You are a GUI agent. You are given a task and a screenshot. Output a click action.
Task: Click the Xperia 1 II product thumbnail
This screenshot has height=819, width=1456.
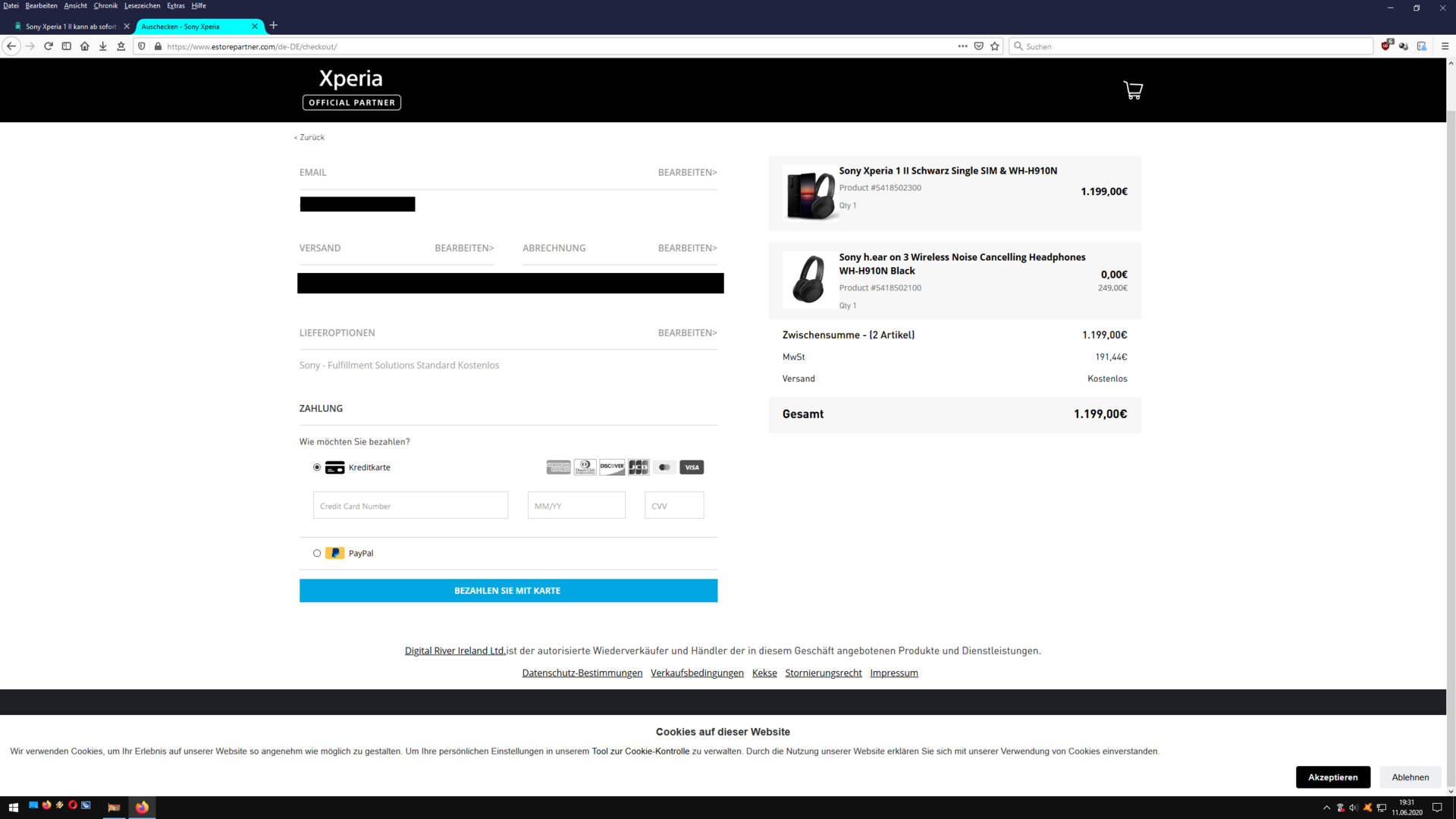click(x=810, y=193)
